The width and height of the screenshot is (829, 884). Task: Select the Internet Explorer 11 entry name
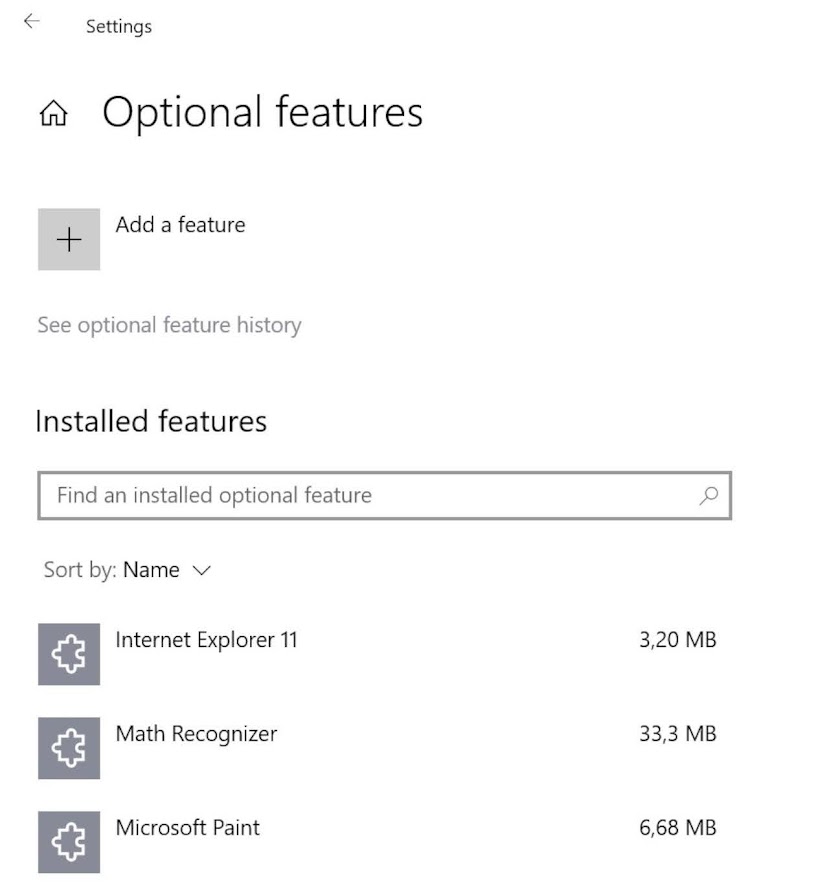click(206, 640)
